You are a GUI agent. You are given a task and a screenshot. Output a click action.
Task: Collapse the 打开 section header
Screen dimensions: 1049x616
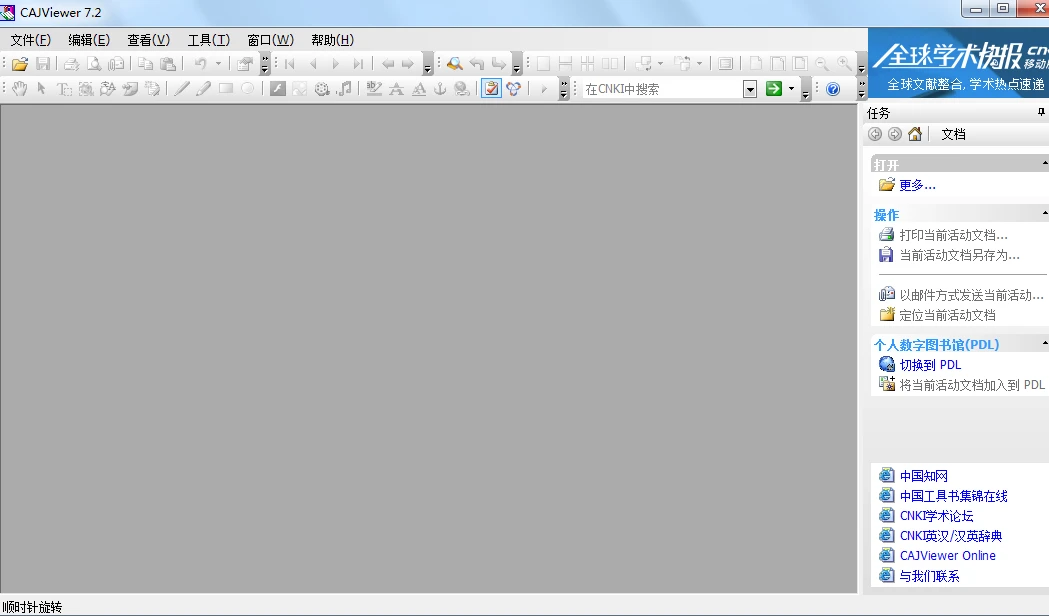click(959, 164)
